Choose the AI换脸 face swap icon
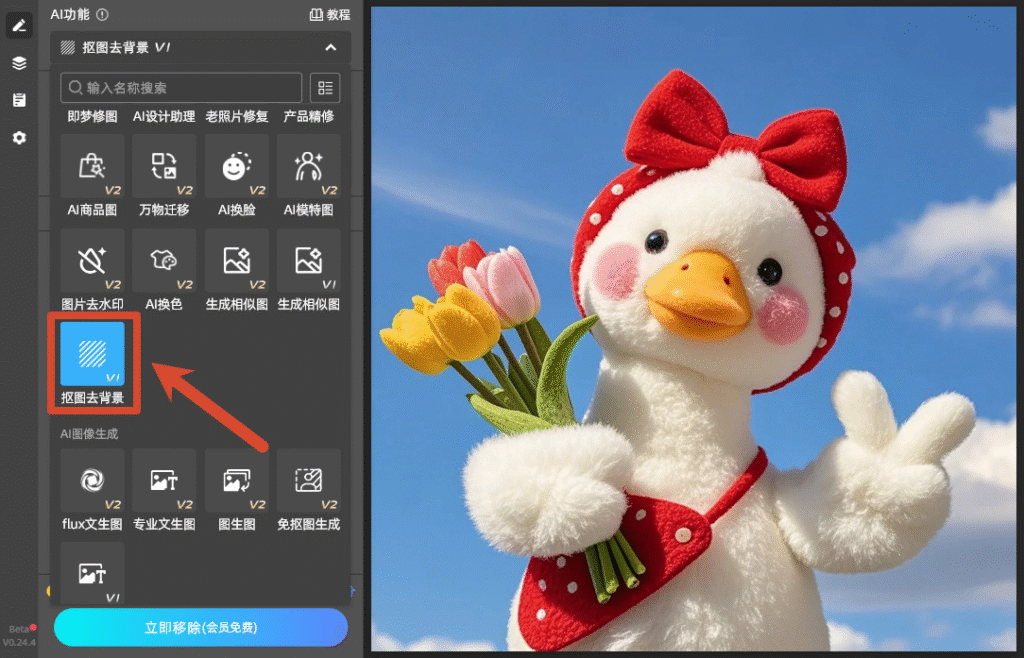Viewport: 1024px width, 658px height. pyautogui.click(x=236, y=166)
